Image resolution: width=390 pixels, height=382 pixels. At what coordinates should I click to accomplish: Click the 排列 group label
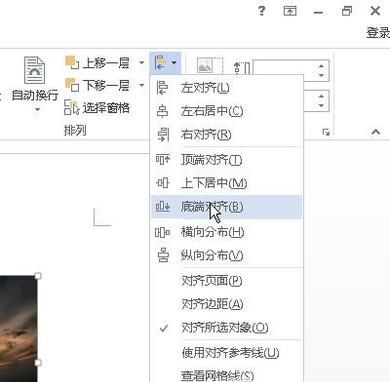tap(75, 130)
